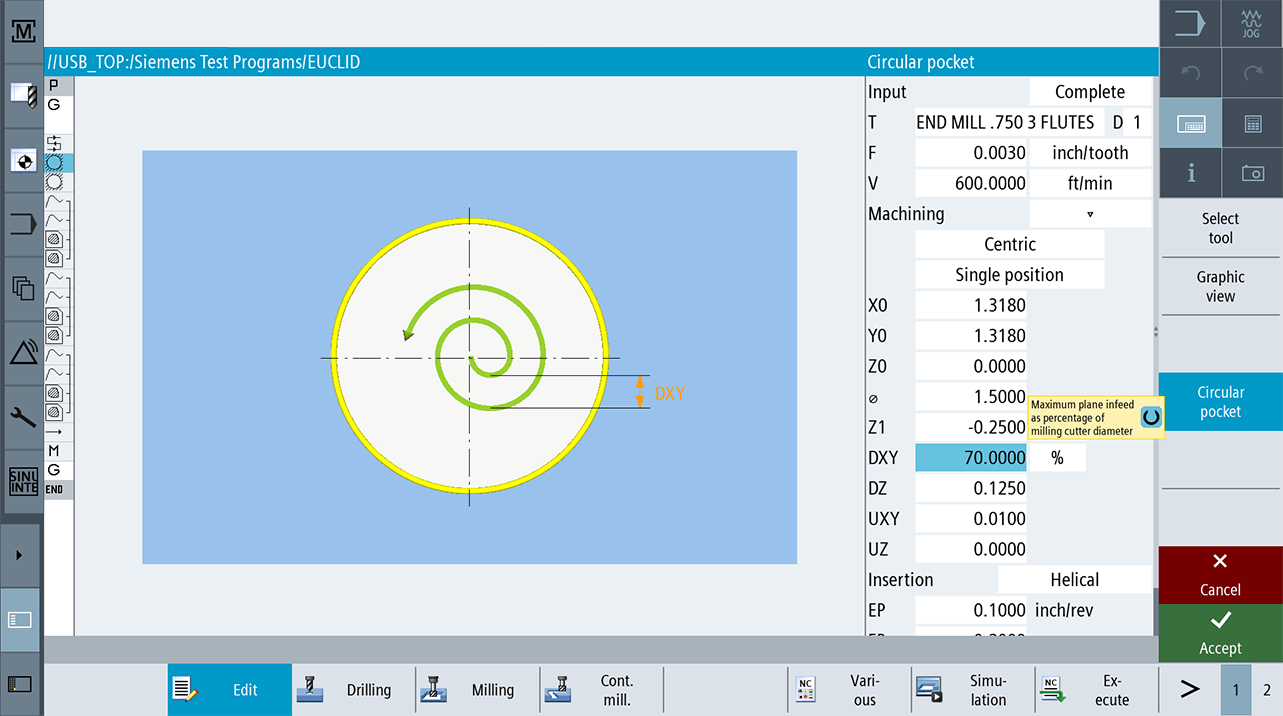Open the Program manager stacked-pages icon
Image resolution: width=1283 pixels, height=716 pixels.
(22, 289)
